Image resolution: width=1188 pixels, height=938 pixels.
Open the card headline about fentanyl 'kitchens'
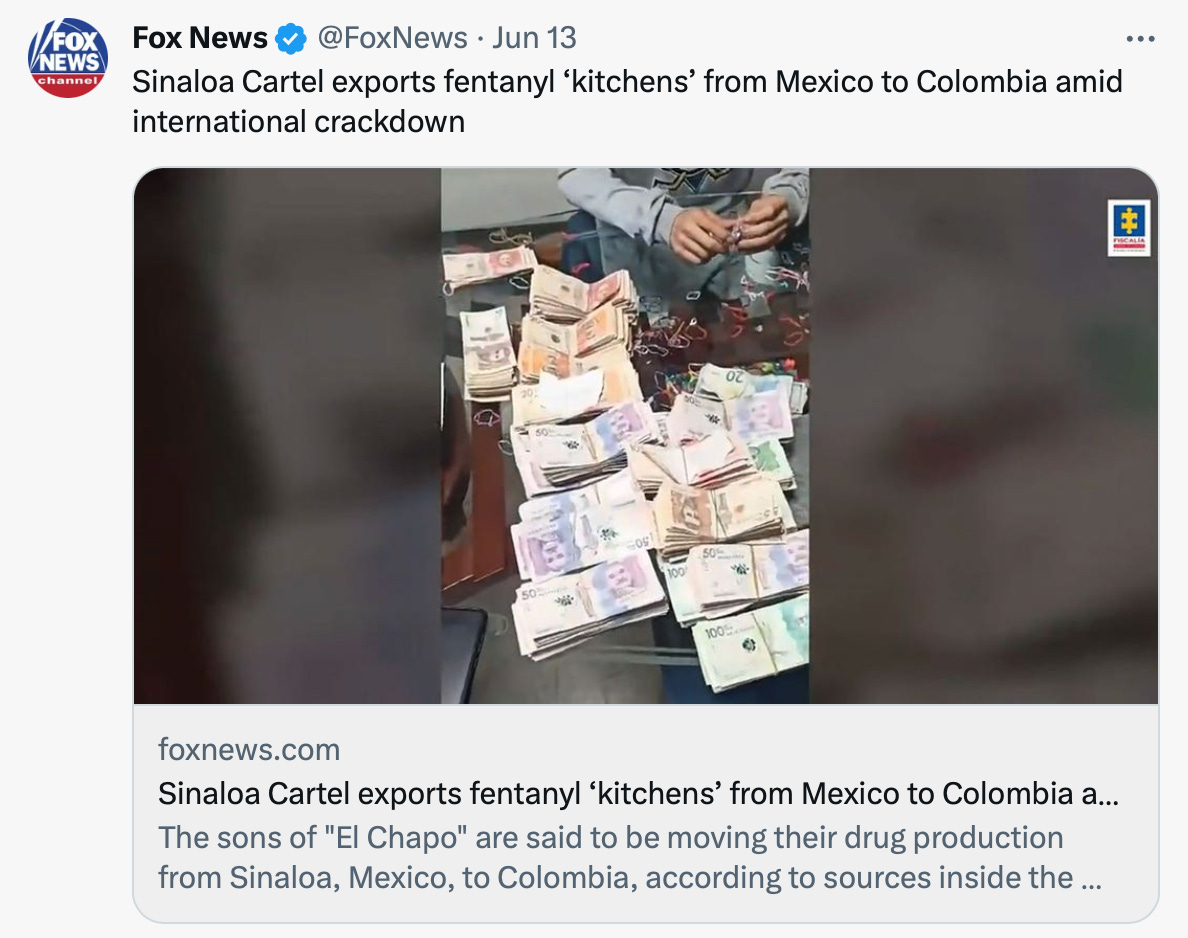638,793
